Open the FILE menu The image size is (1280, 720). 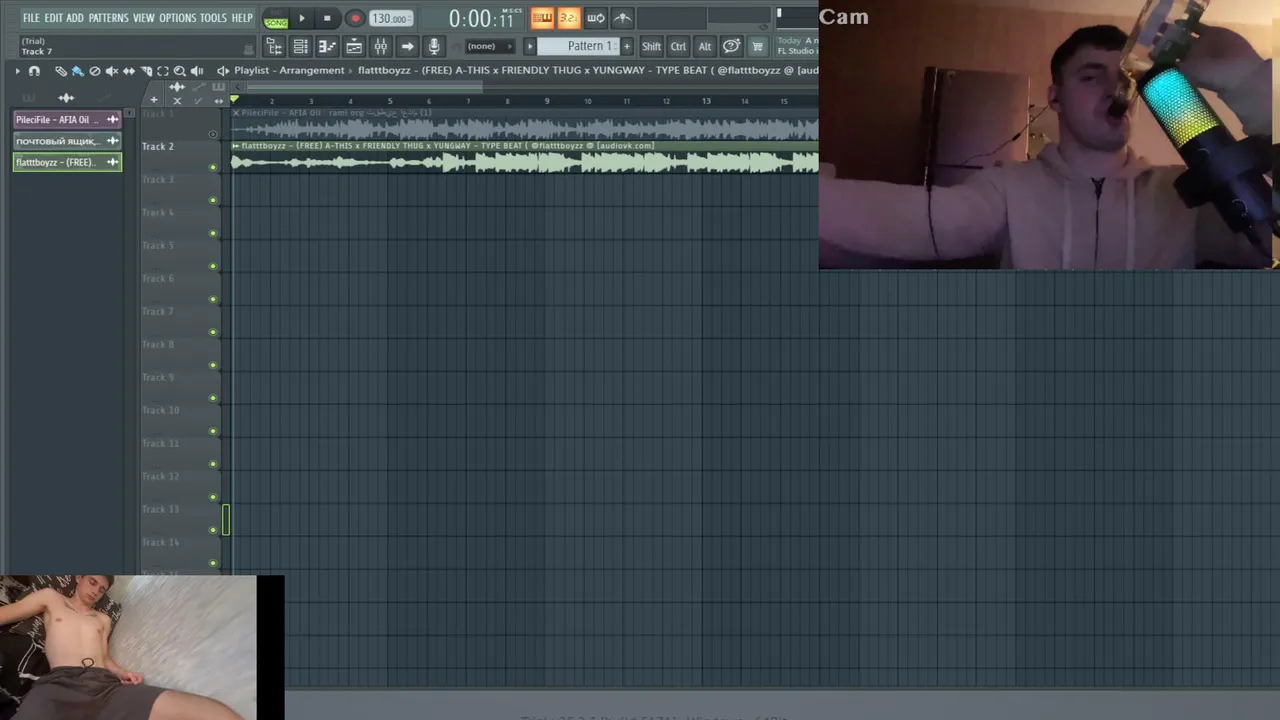tap(31, 18)
